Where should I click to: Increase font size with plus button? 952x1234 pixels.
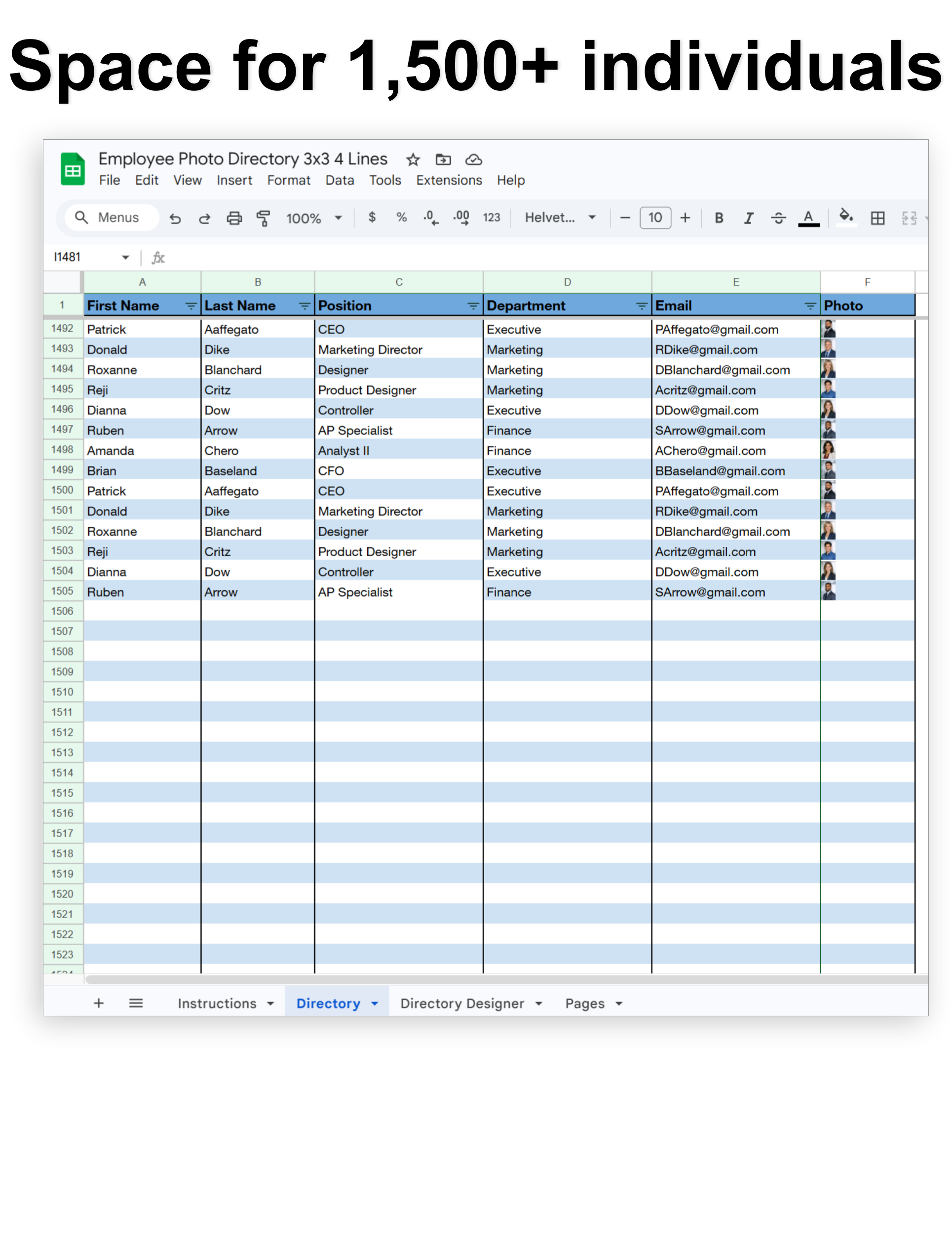click(685, 218)
